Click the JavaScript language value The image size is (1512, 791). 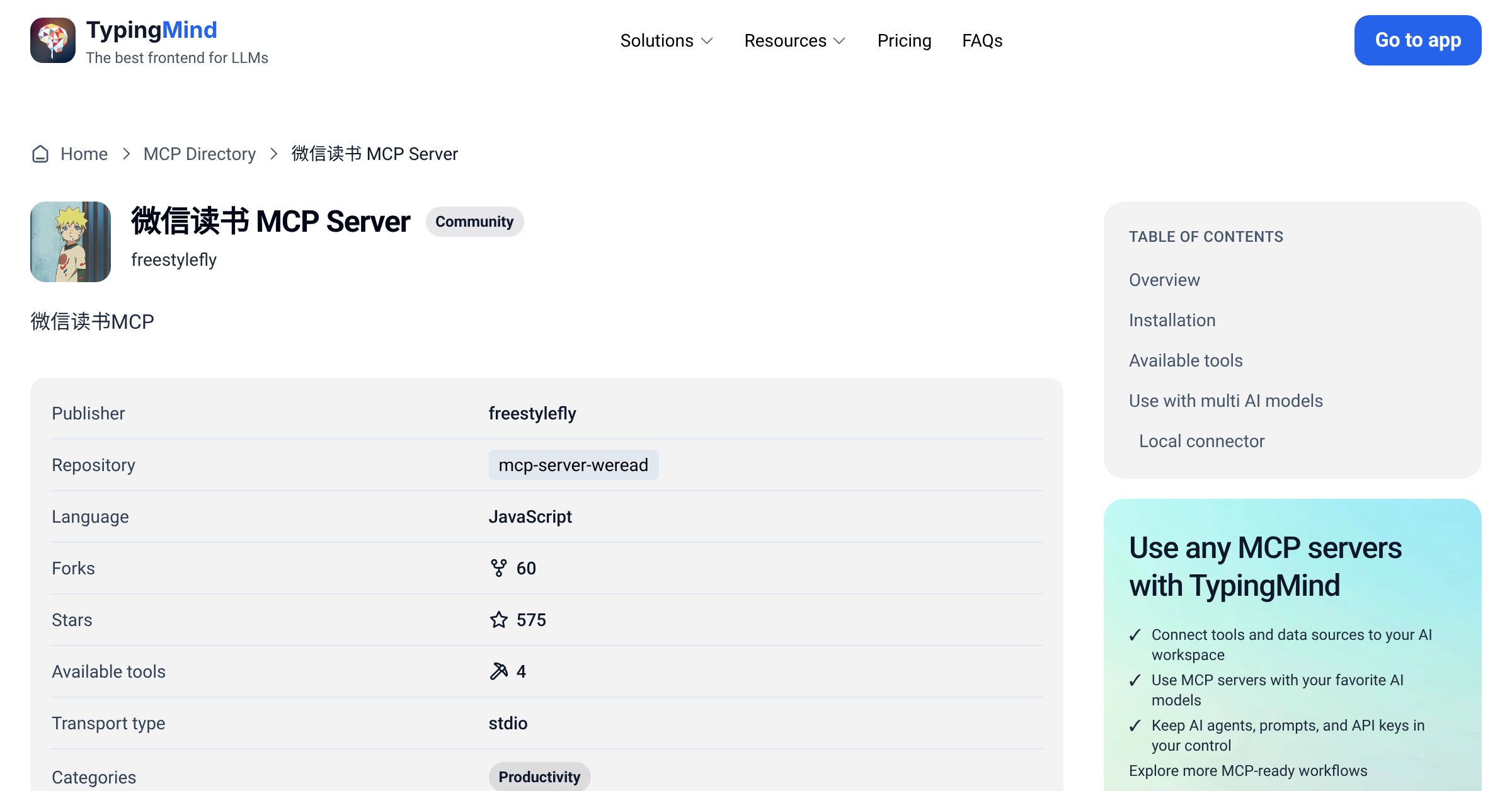click(530, 516)
